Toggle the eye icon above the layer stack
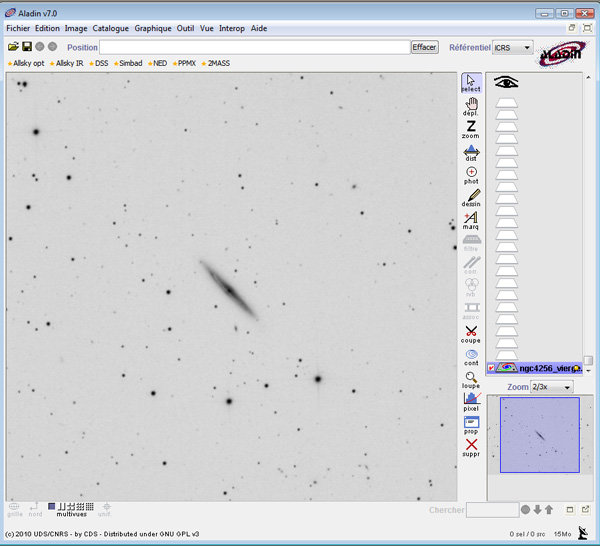The image size is (600, 546). tap(506, 83)
